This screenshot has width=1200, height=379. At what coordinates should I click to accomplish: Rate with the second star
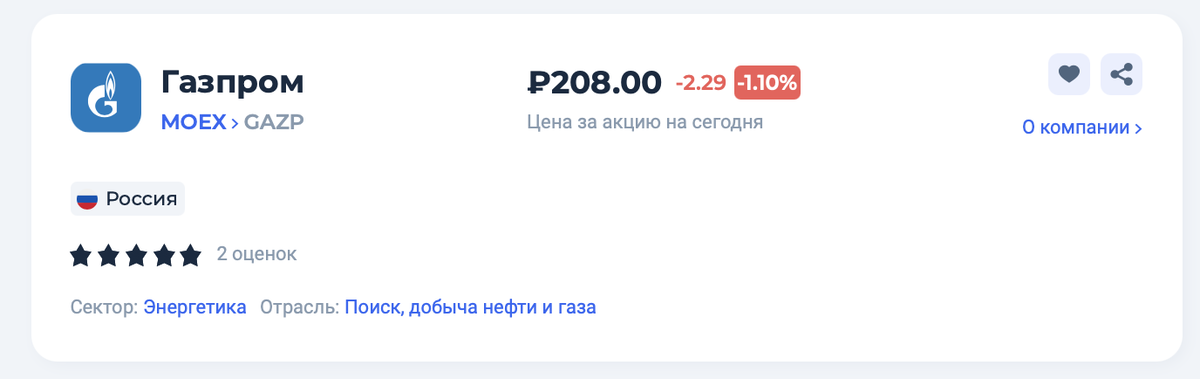108,256
